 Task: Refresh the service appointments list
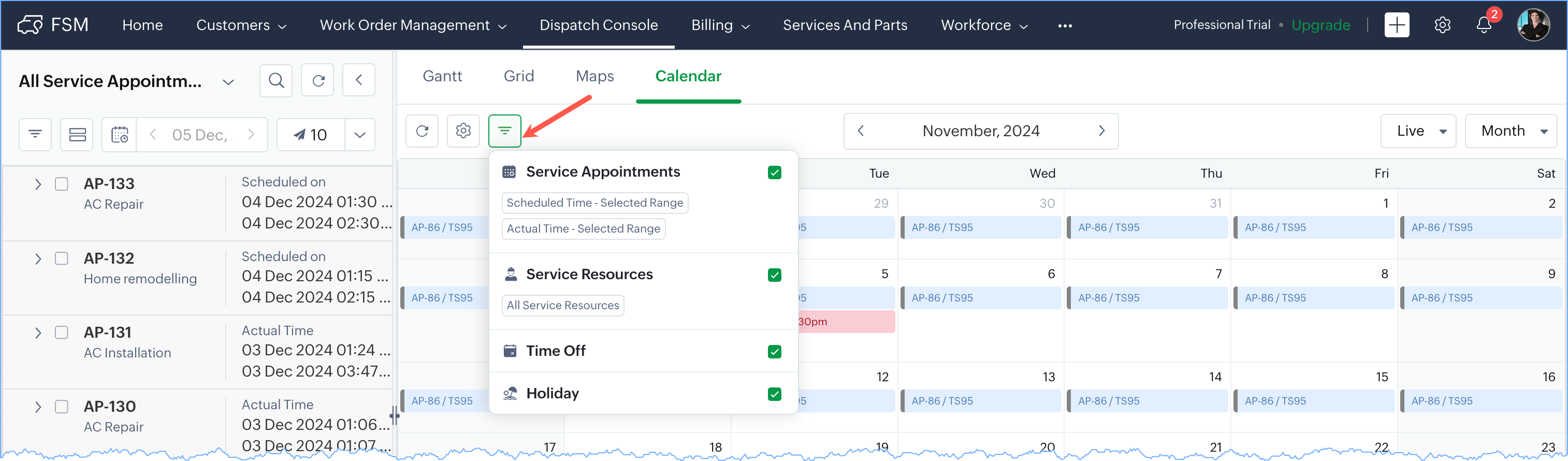tap(318, 80)
